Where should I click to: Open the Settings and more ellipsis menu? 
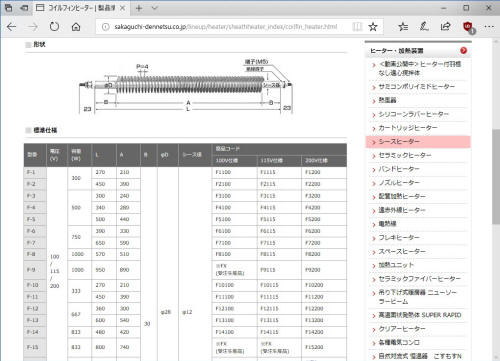click(489, 27)
